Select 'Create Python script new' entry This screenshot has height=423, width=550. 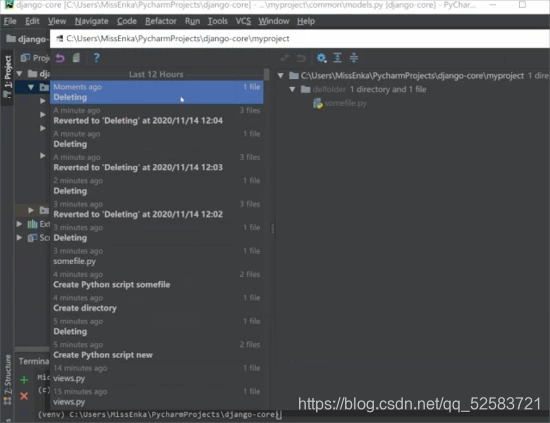click(x=156, y=350)
